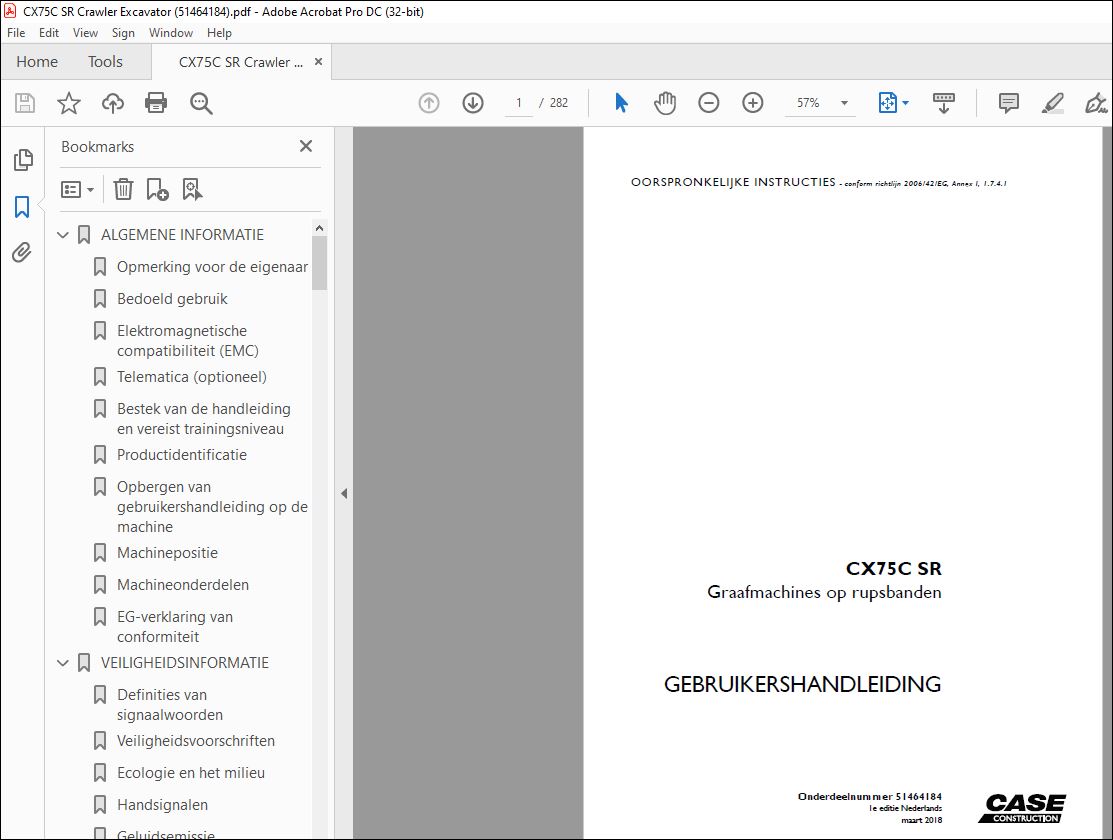1113x840 pixels.
Task: Select the CX75C SR Crawler document tab
Action: coord(241,62)
